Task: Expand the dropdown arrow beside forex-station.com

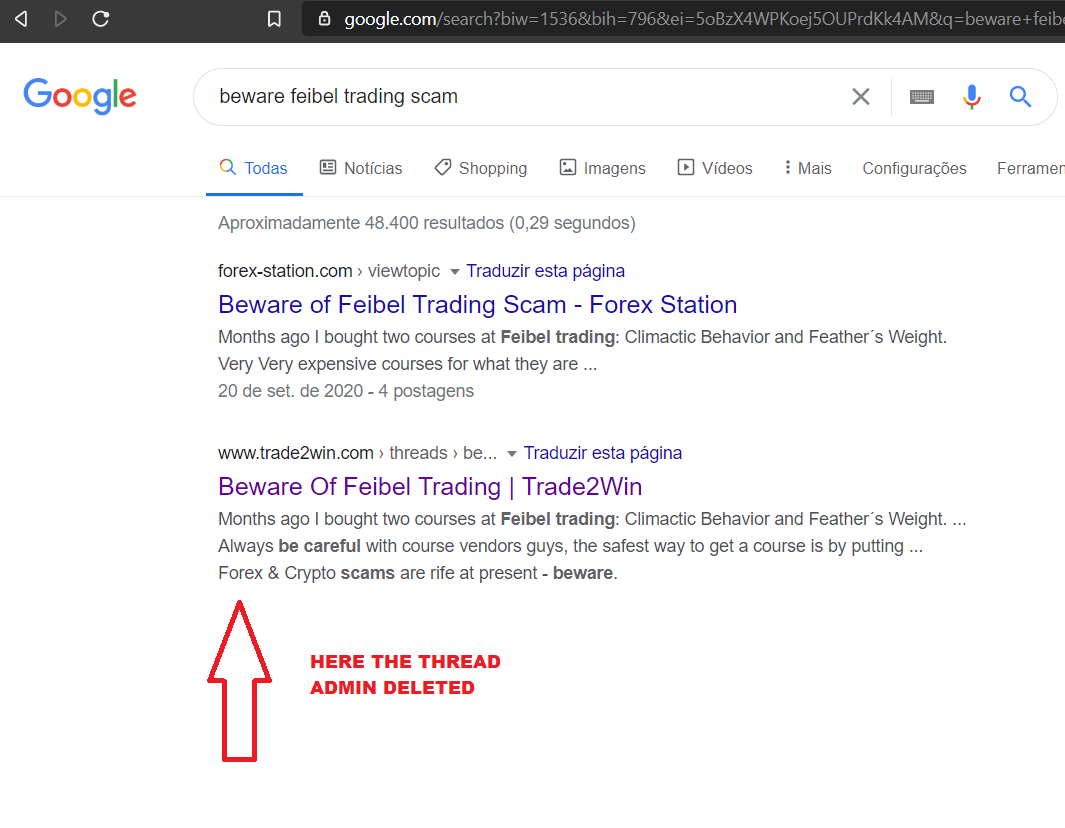Action: tap(454, 272)
